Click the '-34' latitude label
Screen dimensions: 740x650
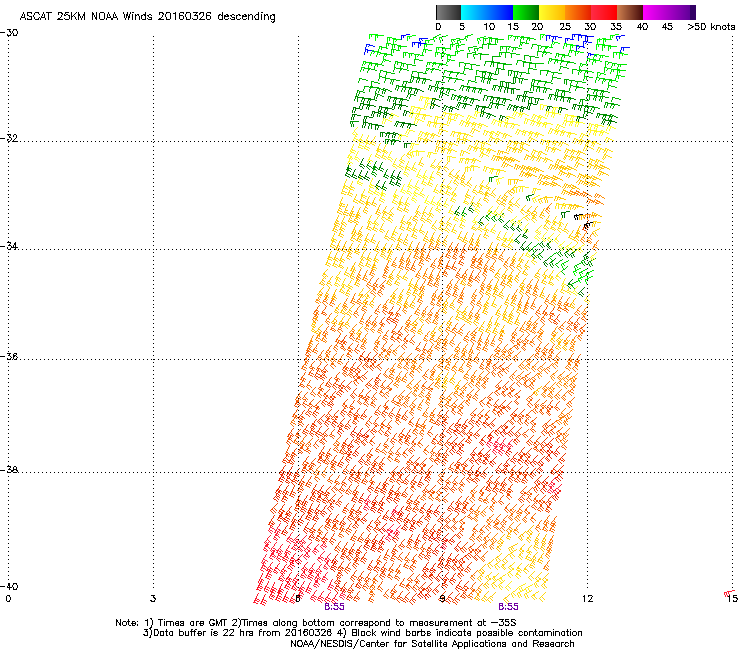[9, 246]
